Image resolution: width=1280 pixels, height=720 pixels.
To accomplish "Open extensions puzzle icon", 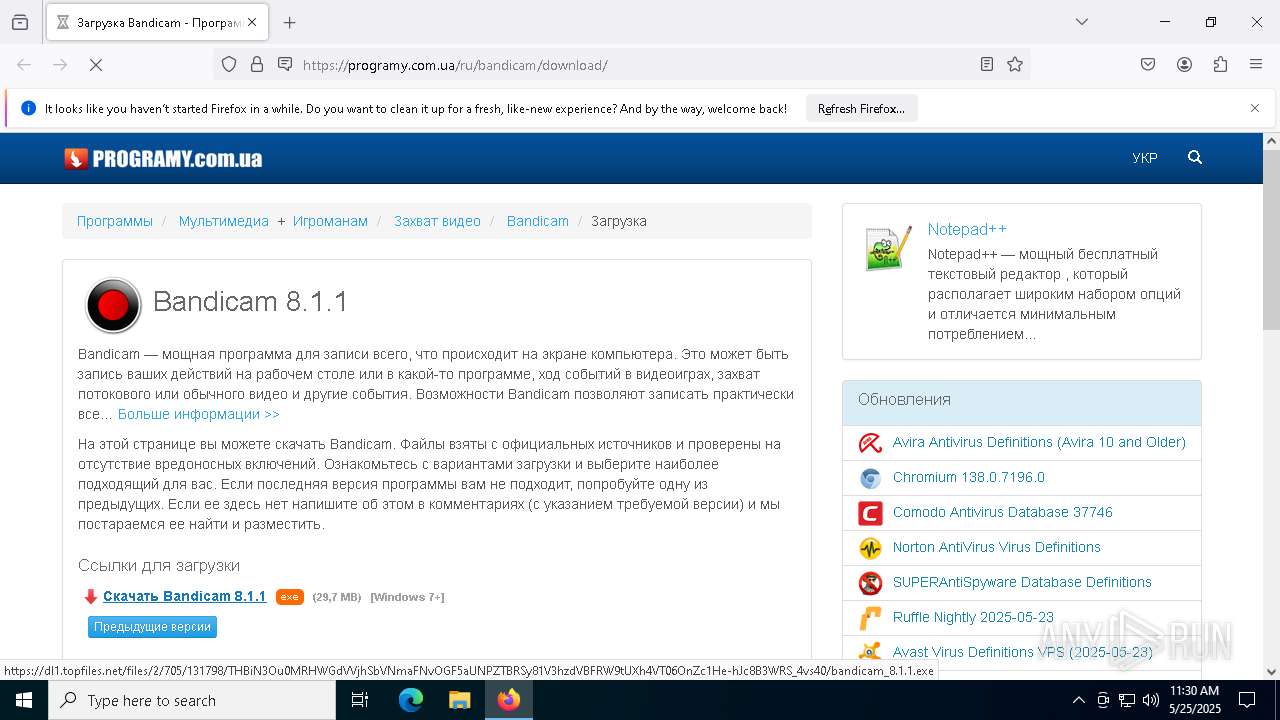I will pos(1220,65).
